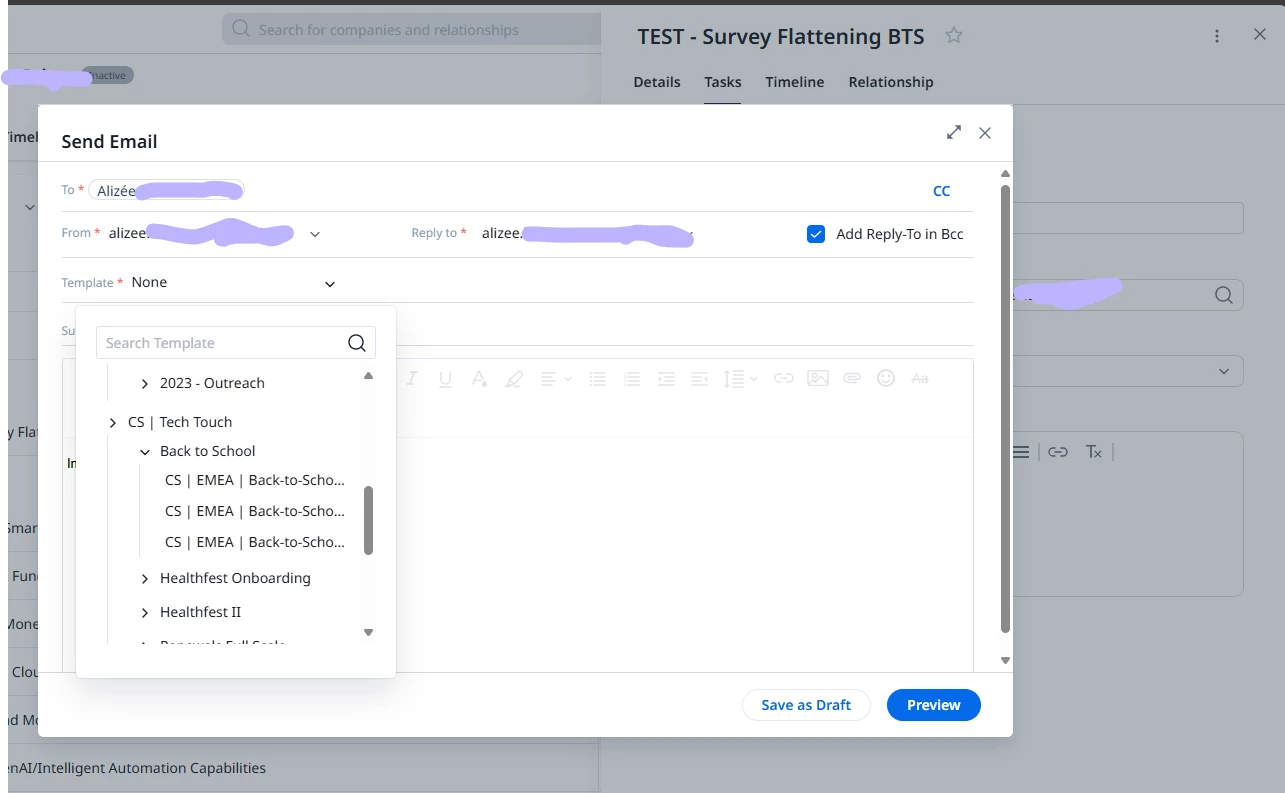Open the three-dot options menu

1217,36
